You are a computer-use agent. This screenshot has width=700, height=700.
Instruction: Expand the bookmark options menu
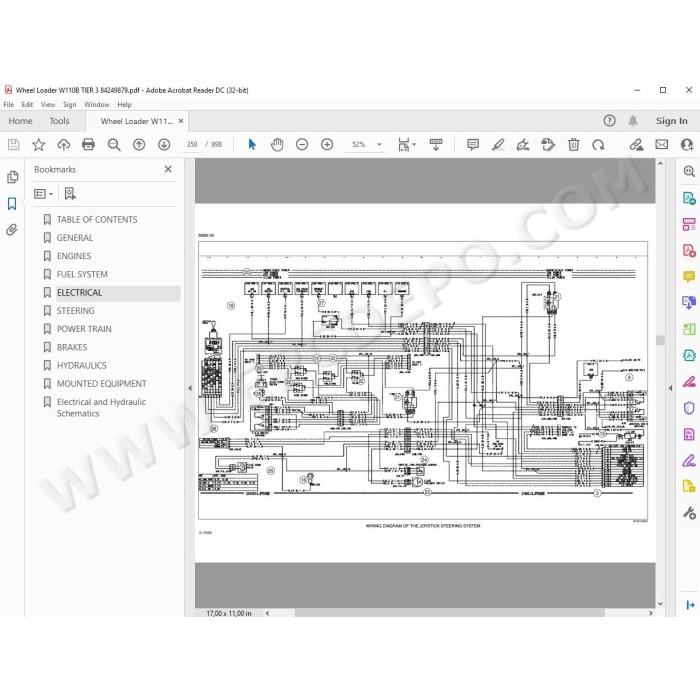(x=44, y=193)
